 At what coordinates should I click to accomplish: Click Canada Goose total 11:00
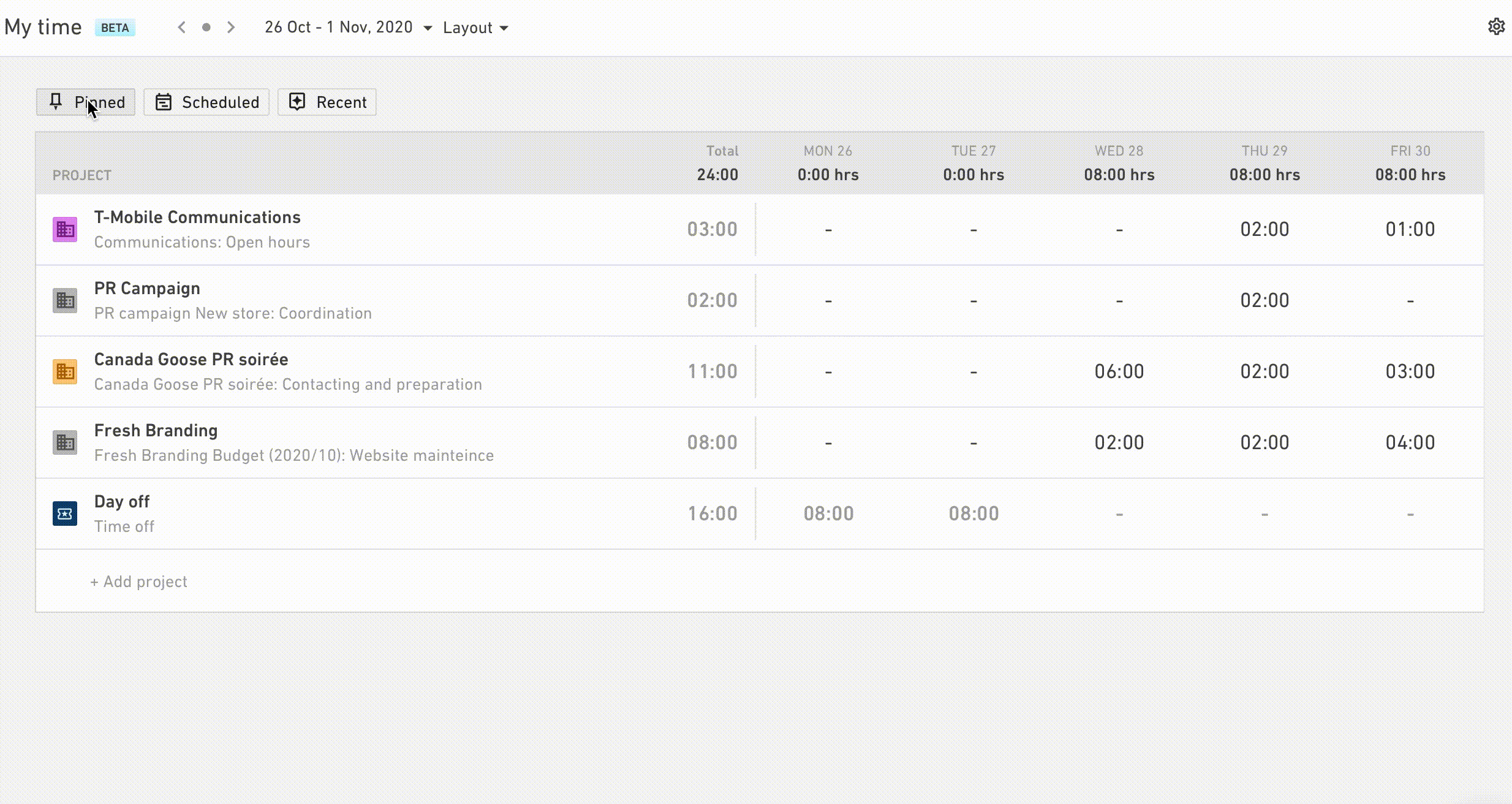[712, 371]
